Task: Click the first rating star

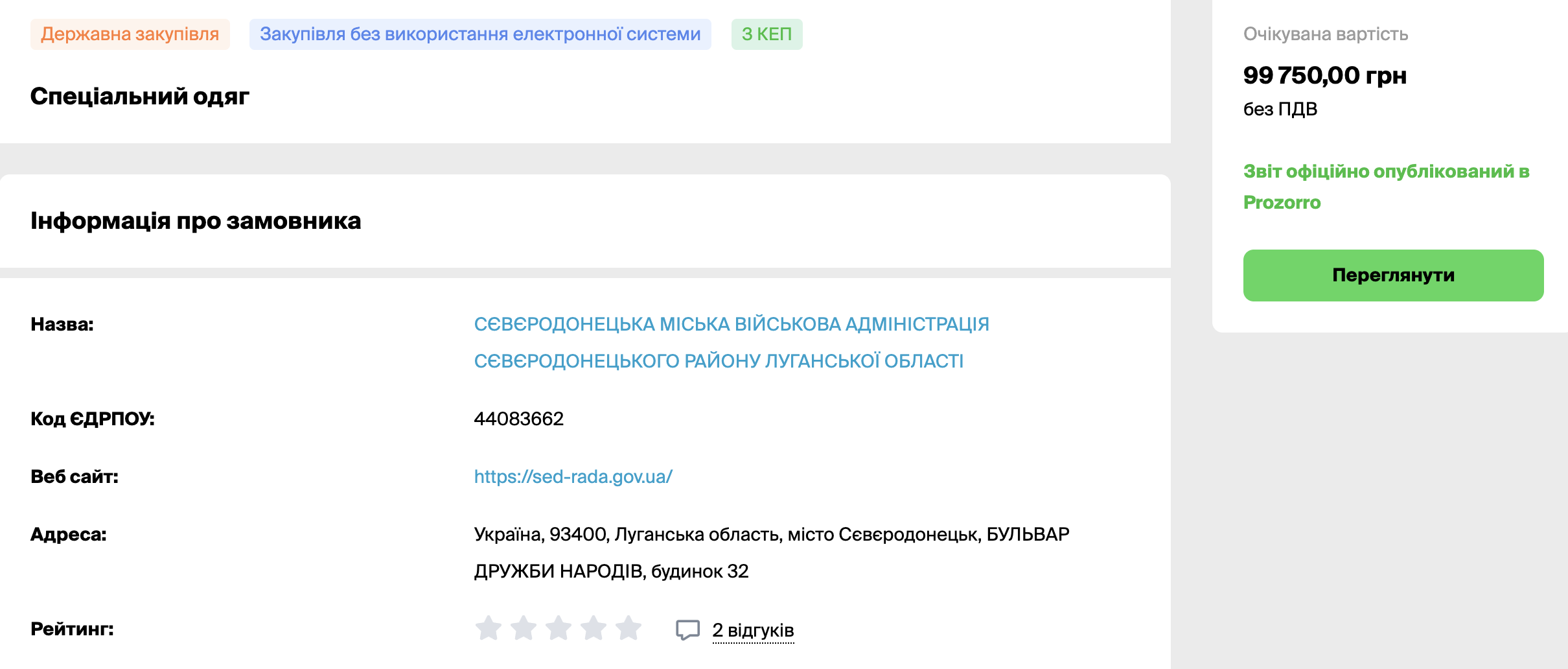Action: pyautogui.click(x=489, y=628)
